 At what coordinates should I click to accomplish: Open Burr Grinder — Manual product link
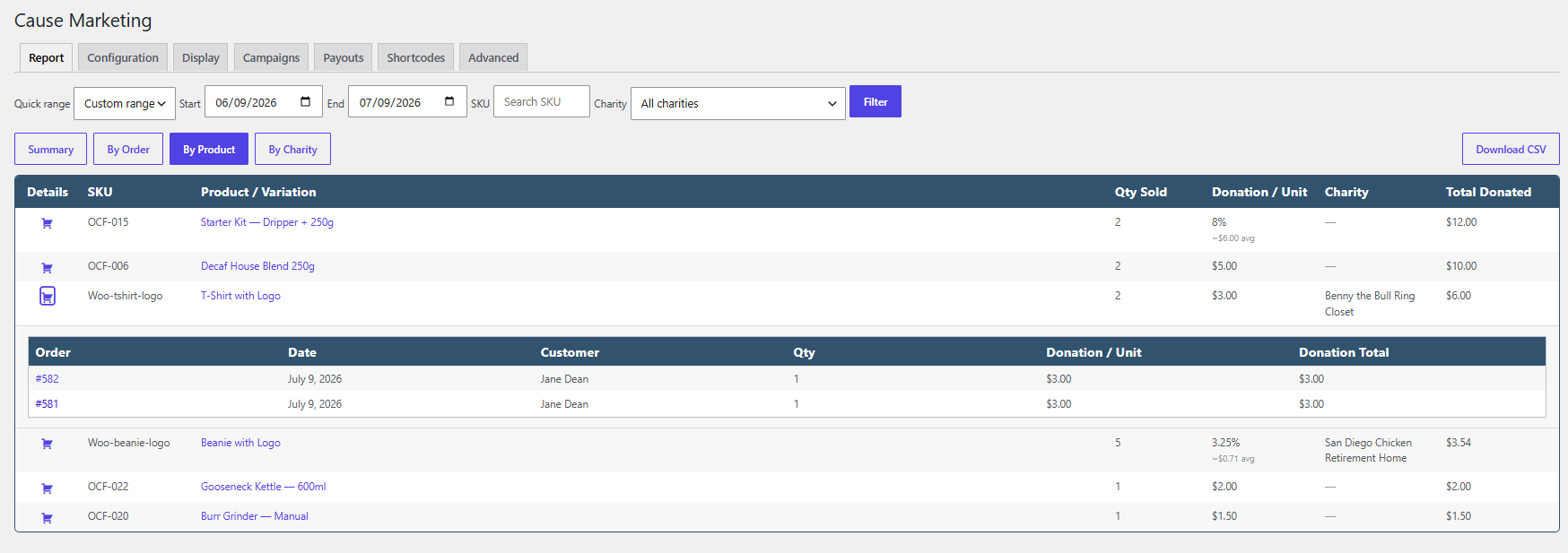tap(255, 516)
